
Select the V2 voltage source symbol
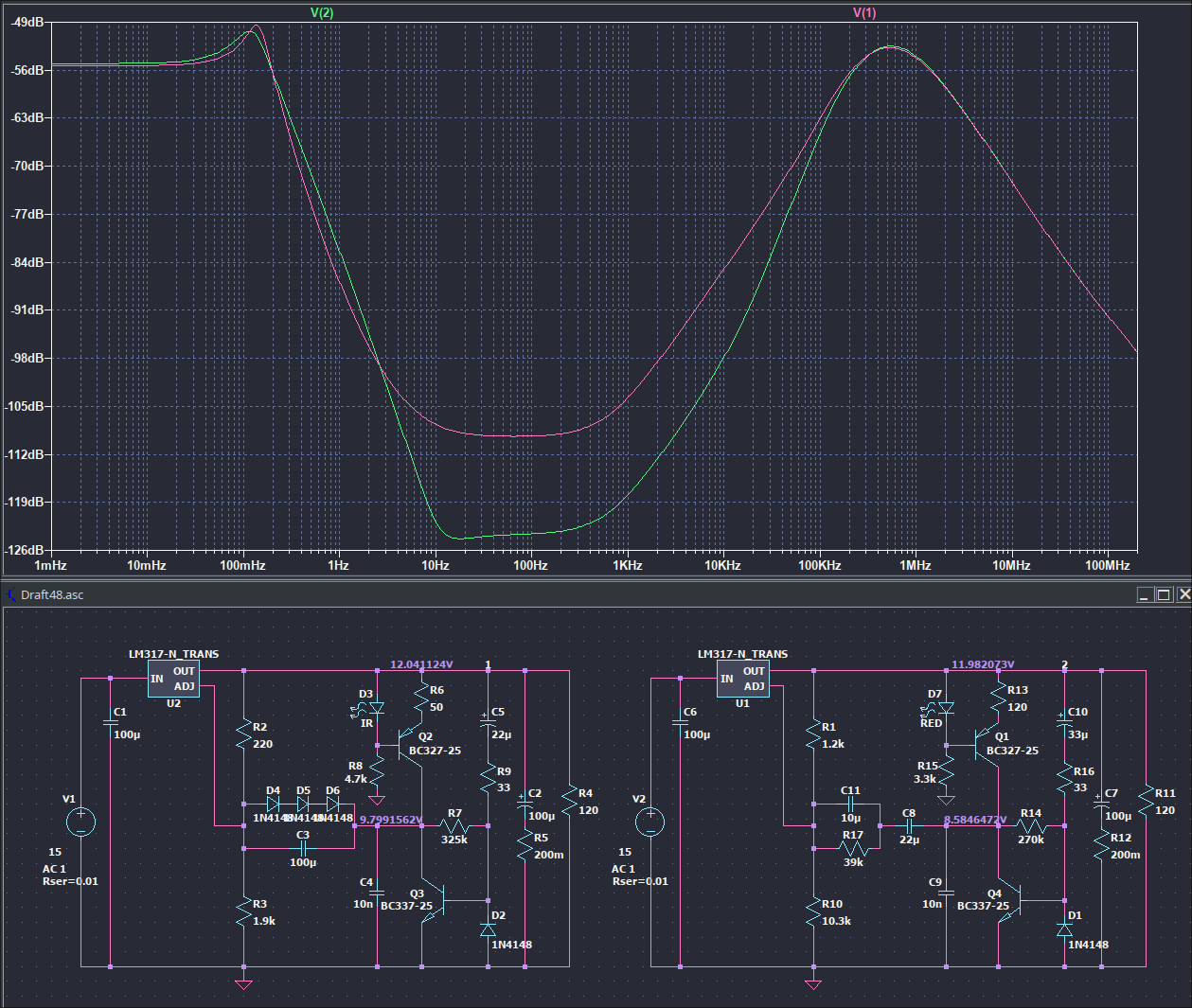tap(650, 822)
